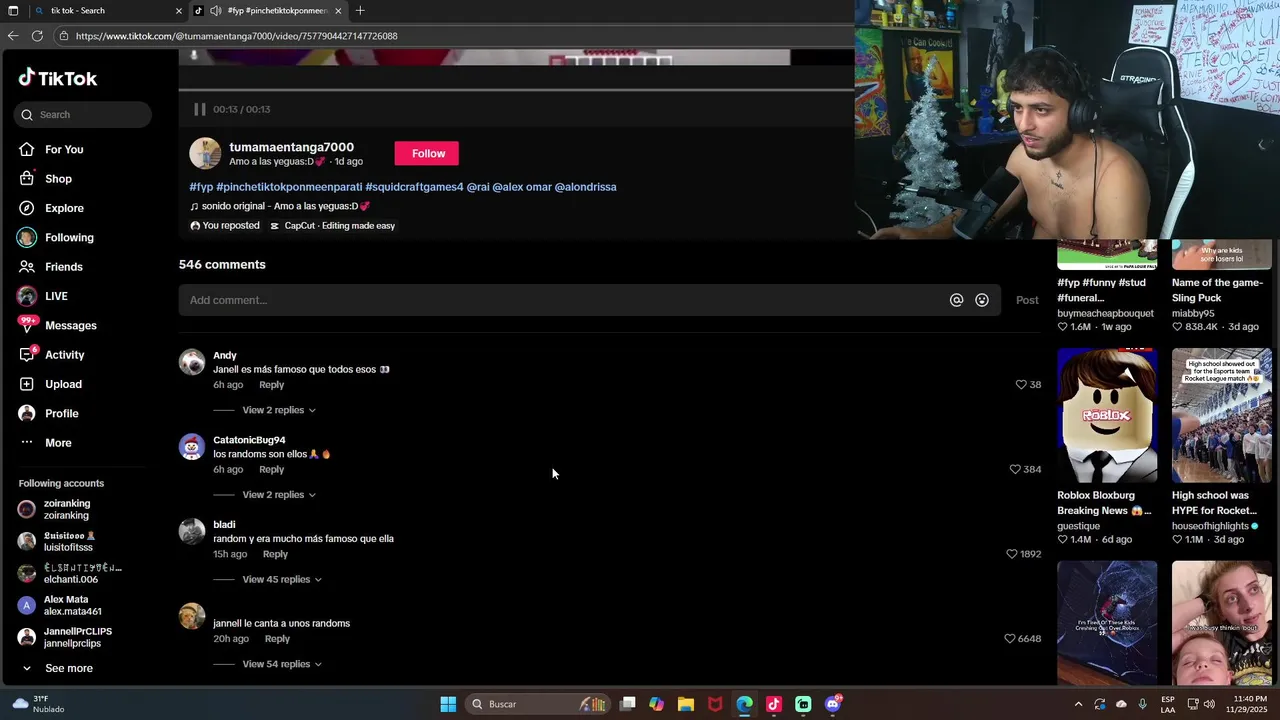This screenshot has width=1280, height=720.
Task: Open elchanti.006 account
Action: pos(70,573)
